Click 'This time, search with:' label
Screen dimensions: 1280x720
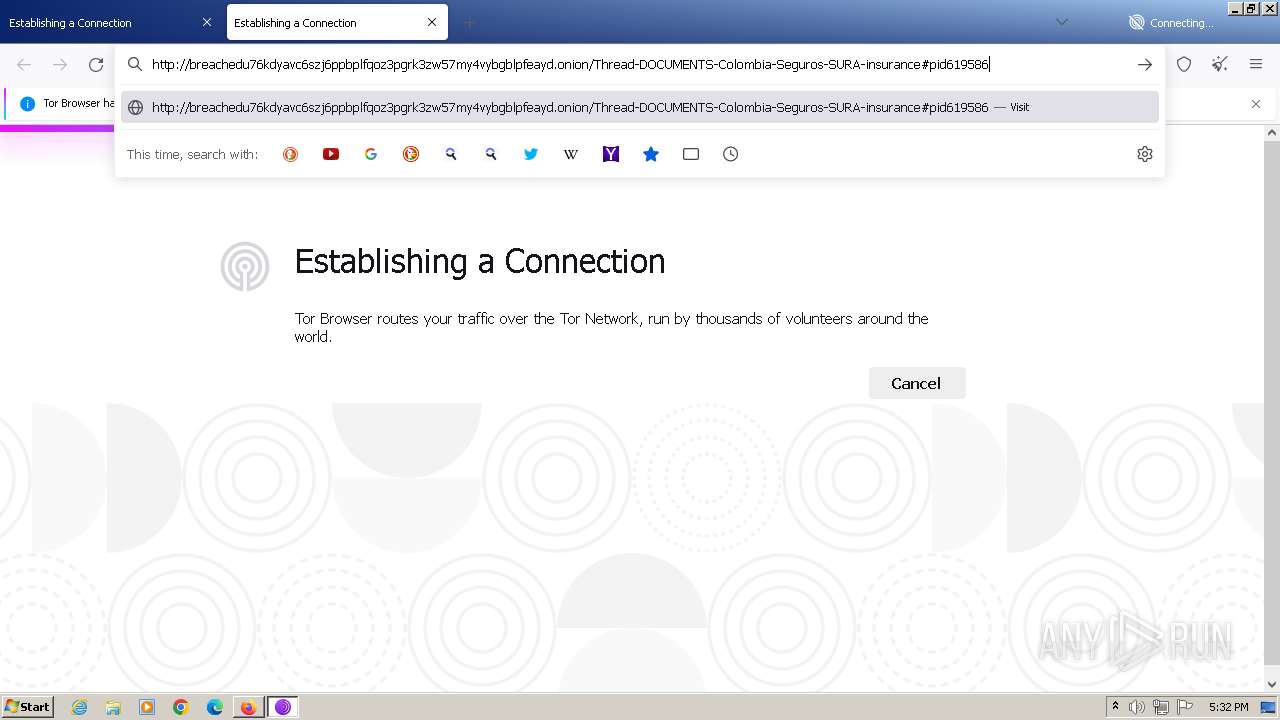click(192, 154)
